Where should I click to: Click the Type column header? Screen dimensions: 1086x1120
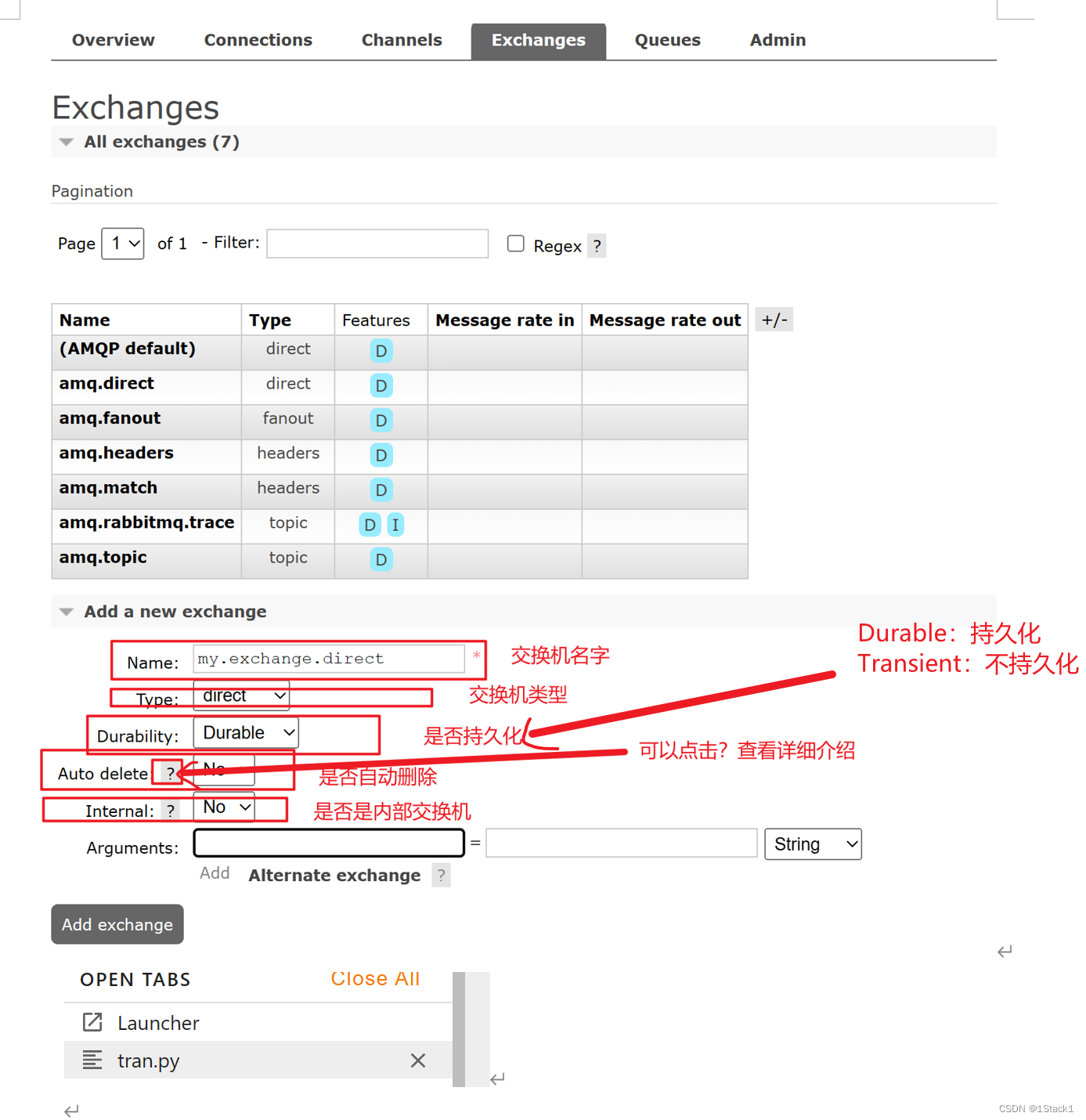click(270, 320)
